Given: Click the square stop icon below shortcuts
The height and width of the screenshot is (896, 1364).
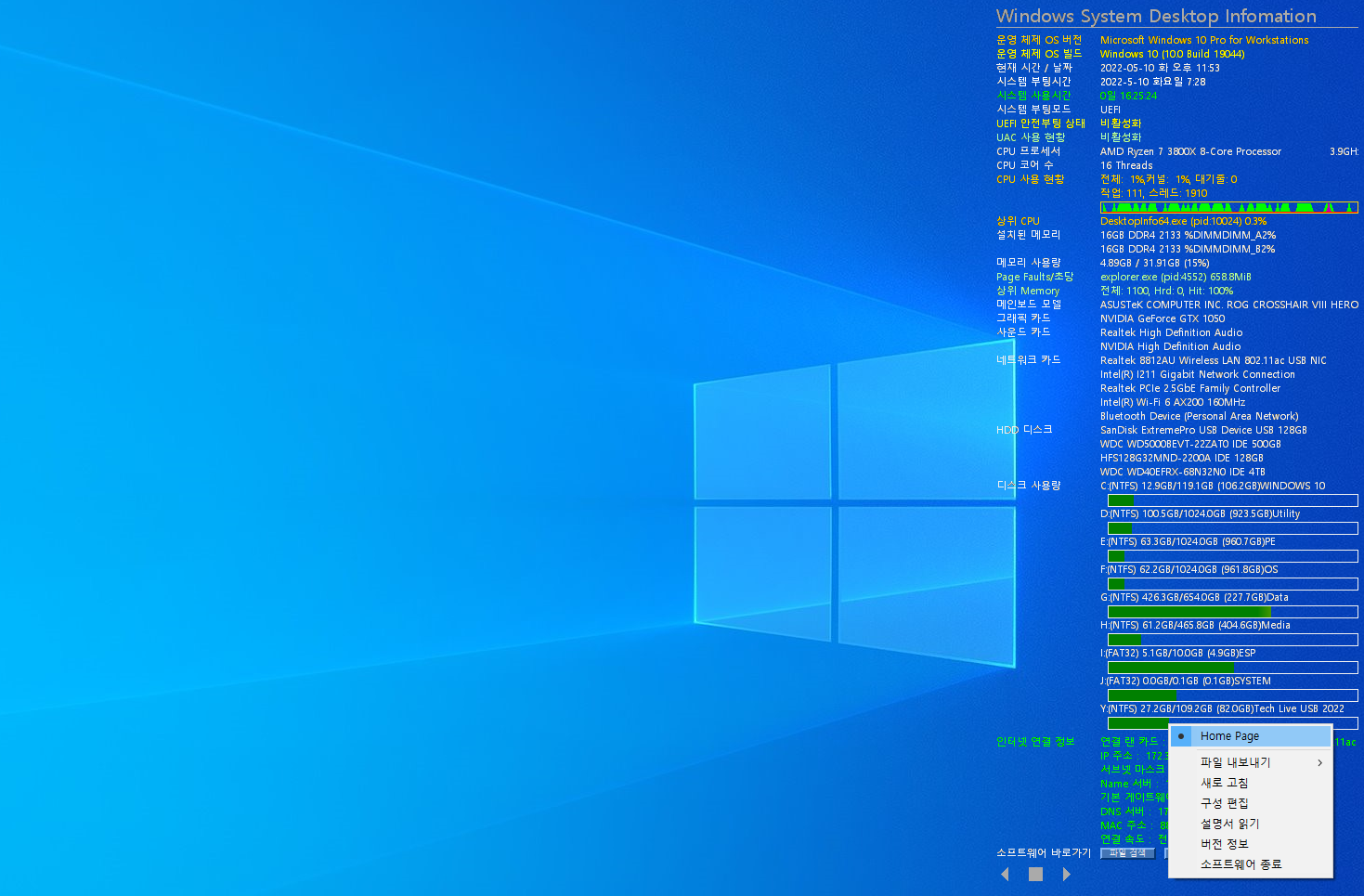Looking at the screenshot, I should (1035, 874).
